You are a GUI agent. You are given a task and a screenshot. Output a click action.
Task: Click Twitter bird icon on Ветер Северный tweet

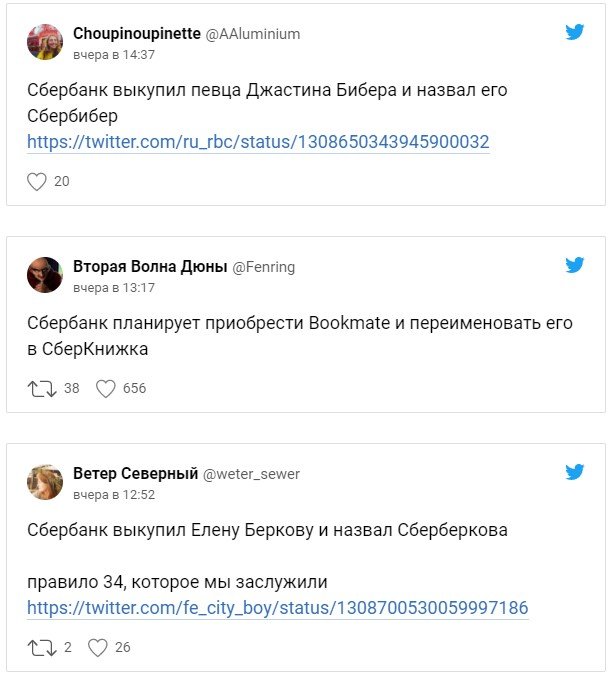click(x=574, y=472)
